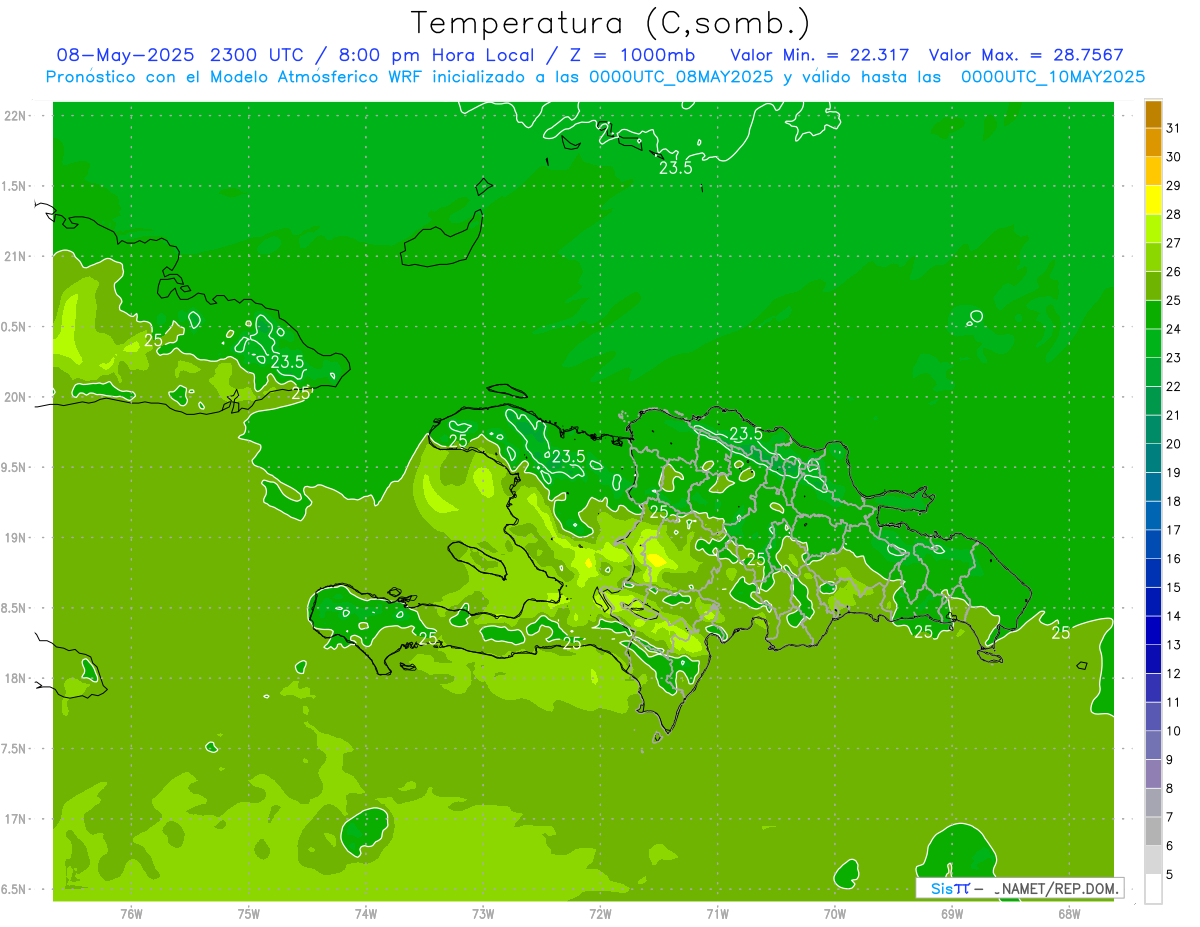Click the '70W' longitude axis label
The width and height of the screenshot is (1200, 927).
835,914
